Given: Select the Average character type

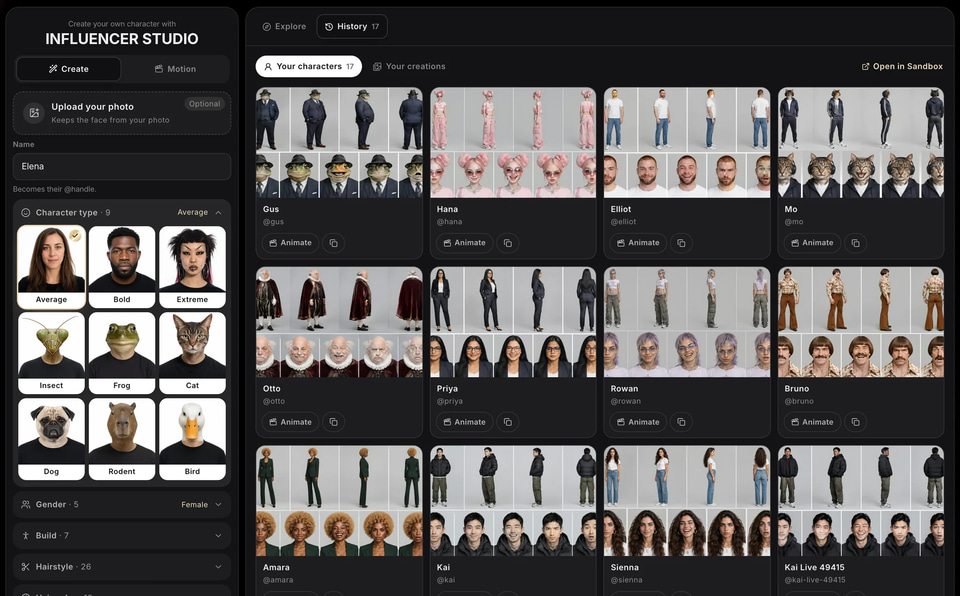Looking at the screenshot, I should (51, 266).
